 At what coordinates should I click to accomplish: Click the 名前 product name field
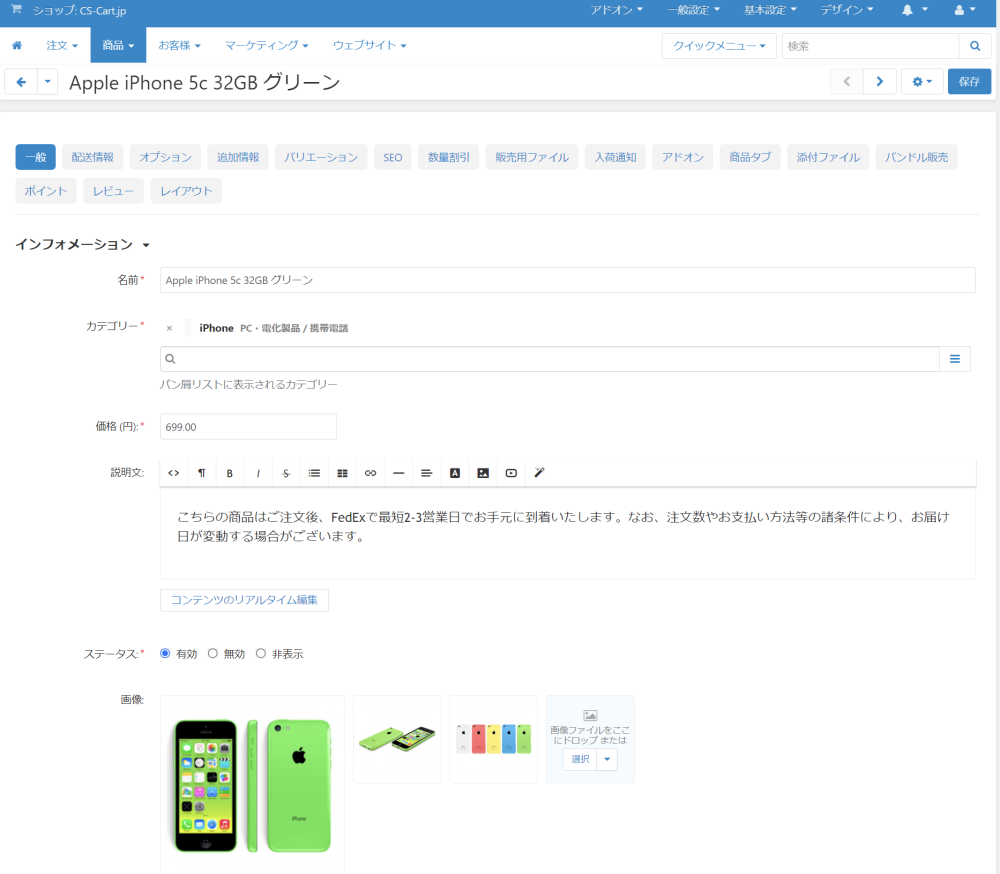568,280
